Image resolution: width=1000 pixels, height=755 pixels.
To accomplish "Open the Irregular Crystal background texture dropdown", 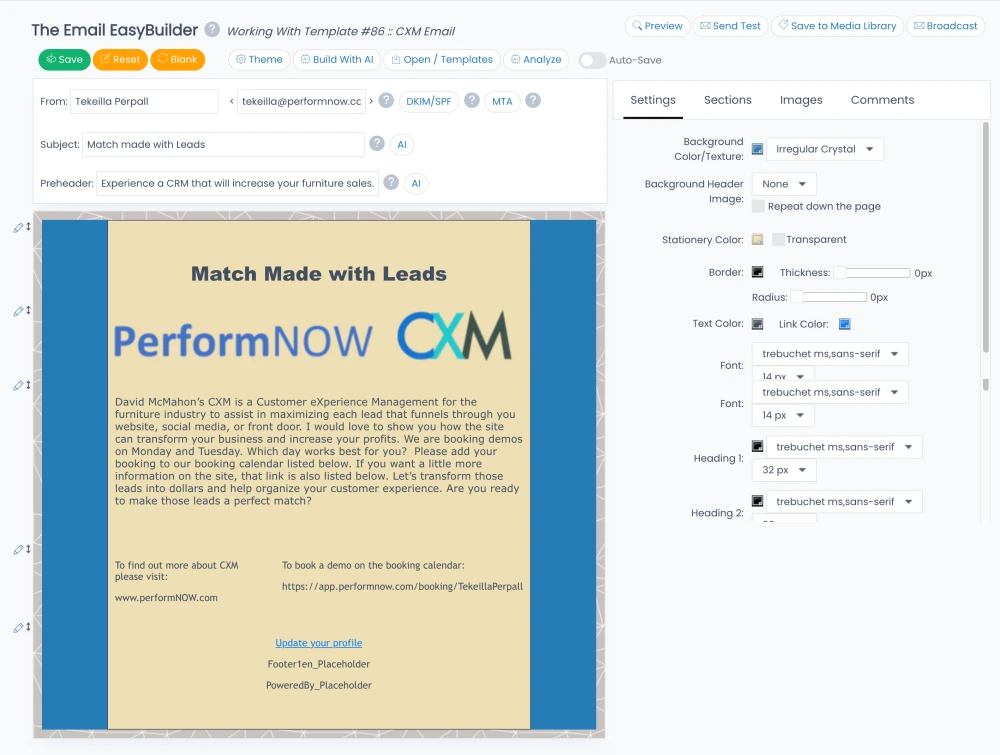I will (x=825, y=150).
